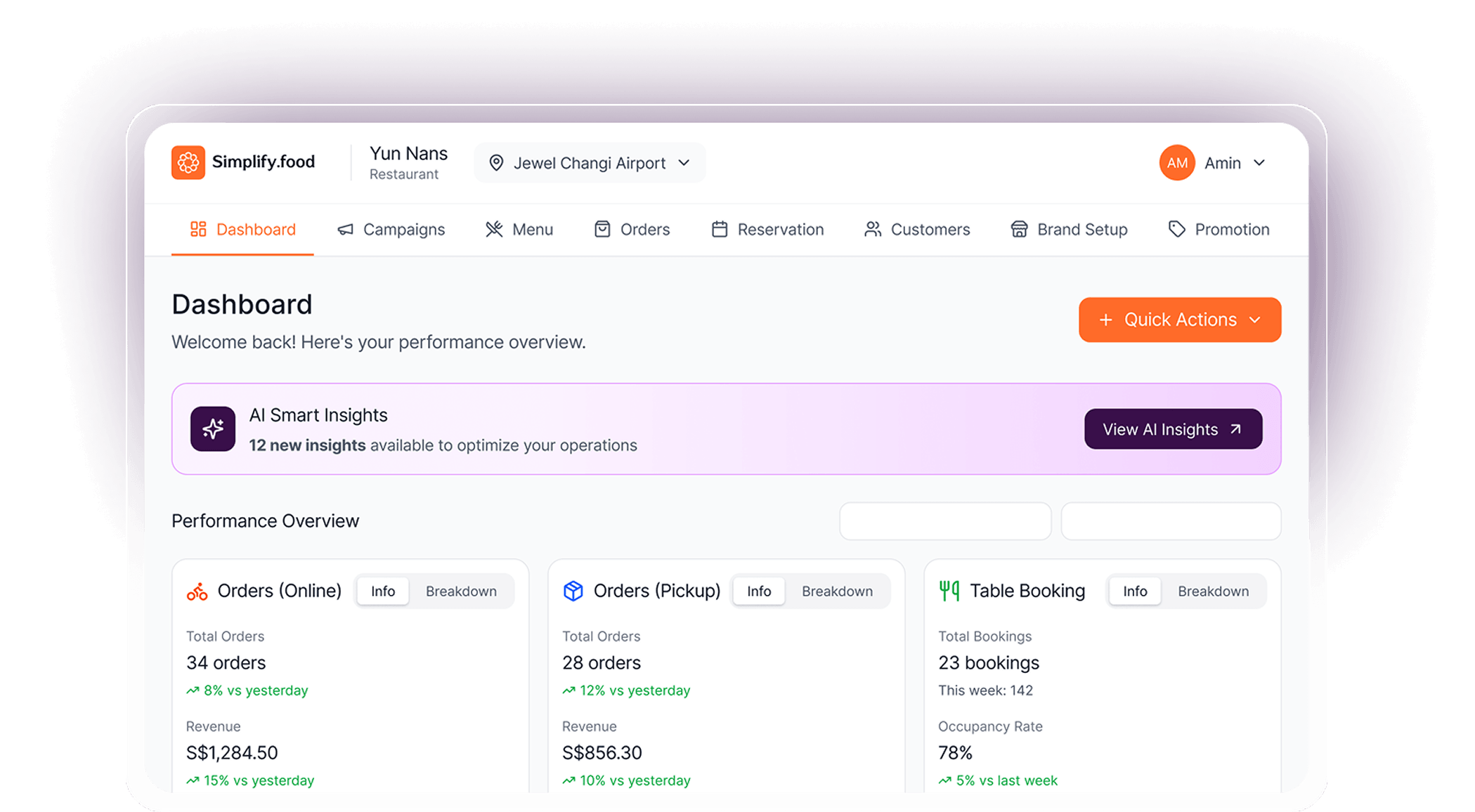Click the first empty filter field
The image size is (1475, 812).
click(945, 521)
